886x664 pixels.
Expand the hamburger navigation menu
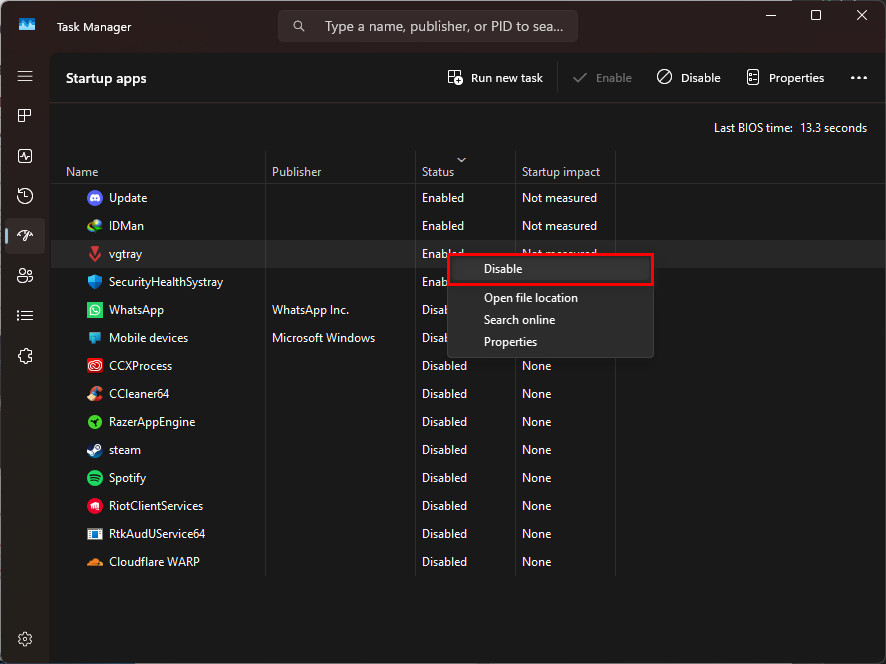click(x=25, y=77)
